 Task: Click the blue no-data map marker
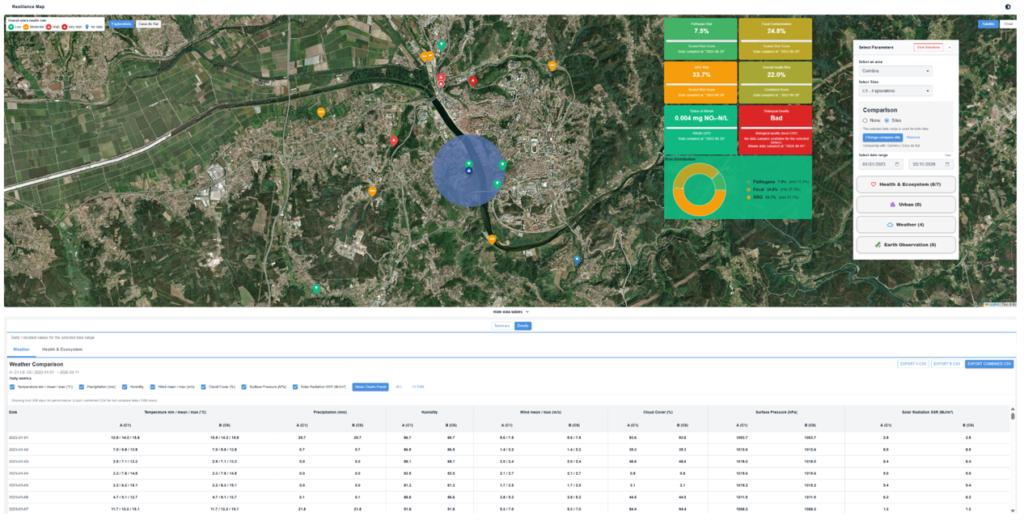577,260
